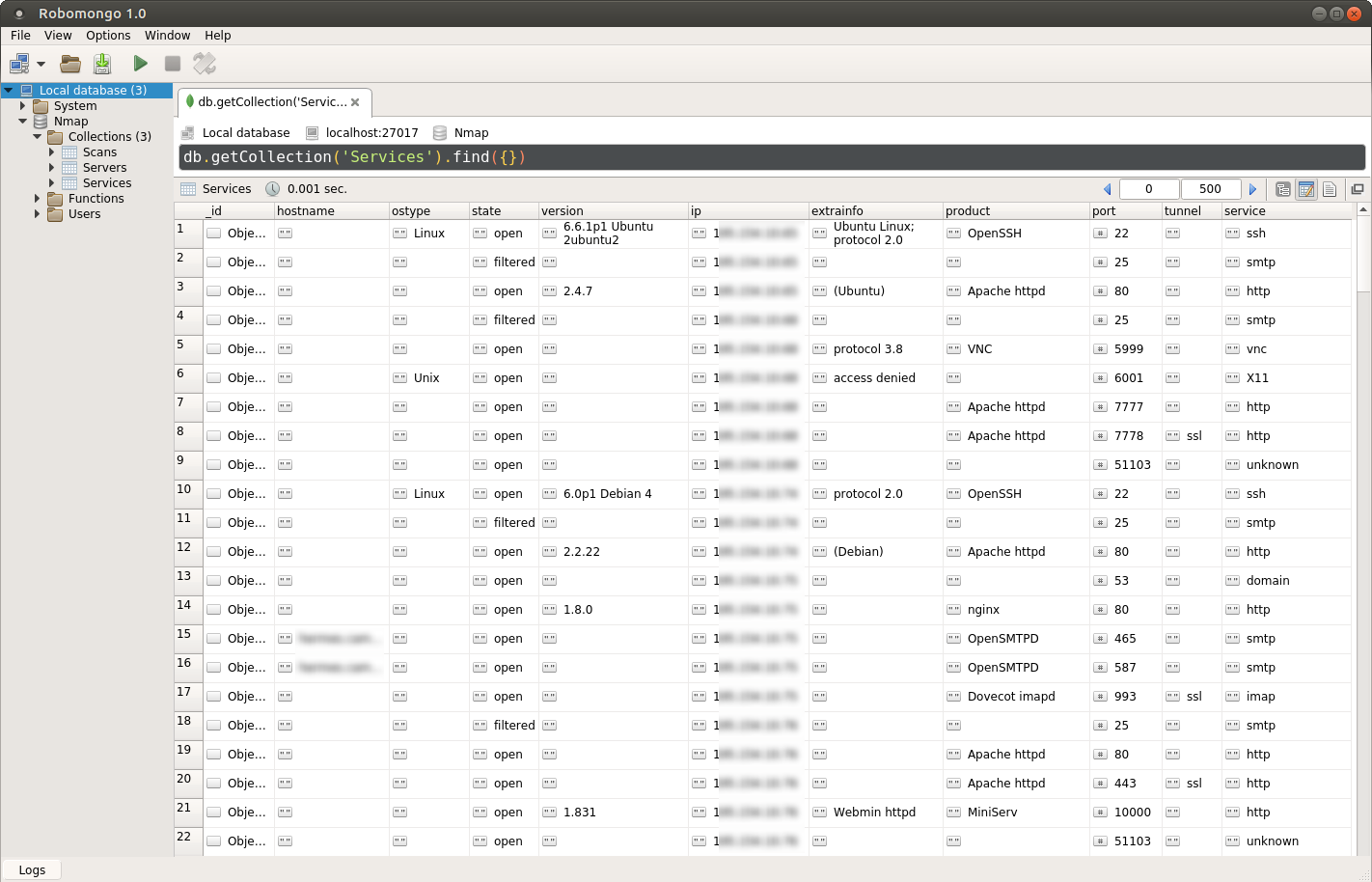Open the Window menu
1372x882 pixels.
(167, 35)
